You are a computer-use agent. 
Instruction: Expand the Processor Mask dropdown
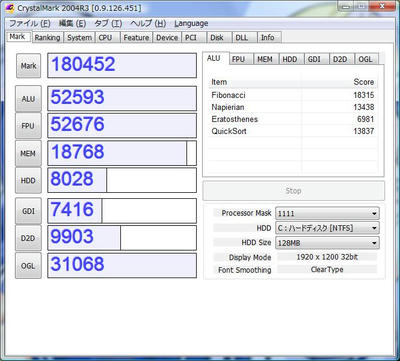point(327,213)
